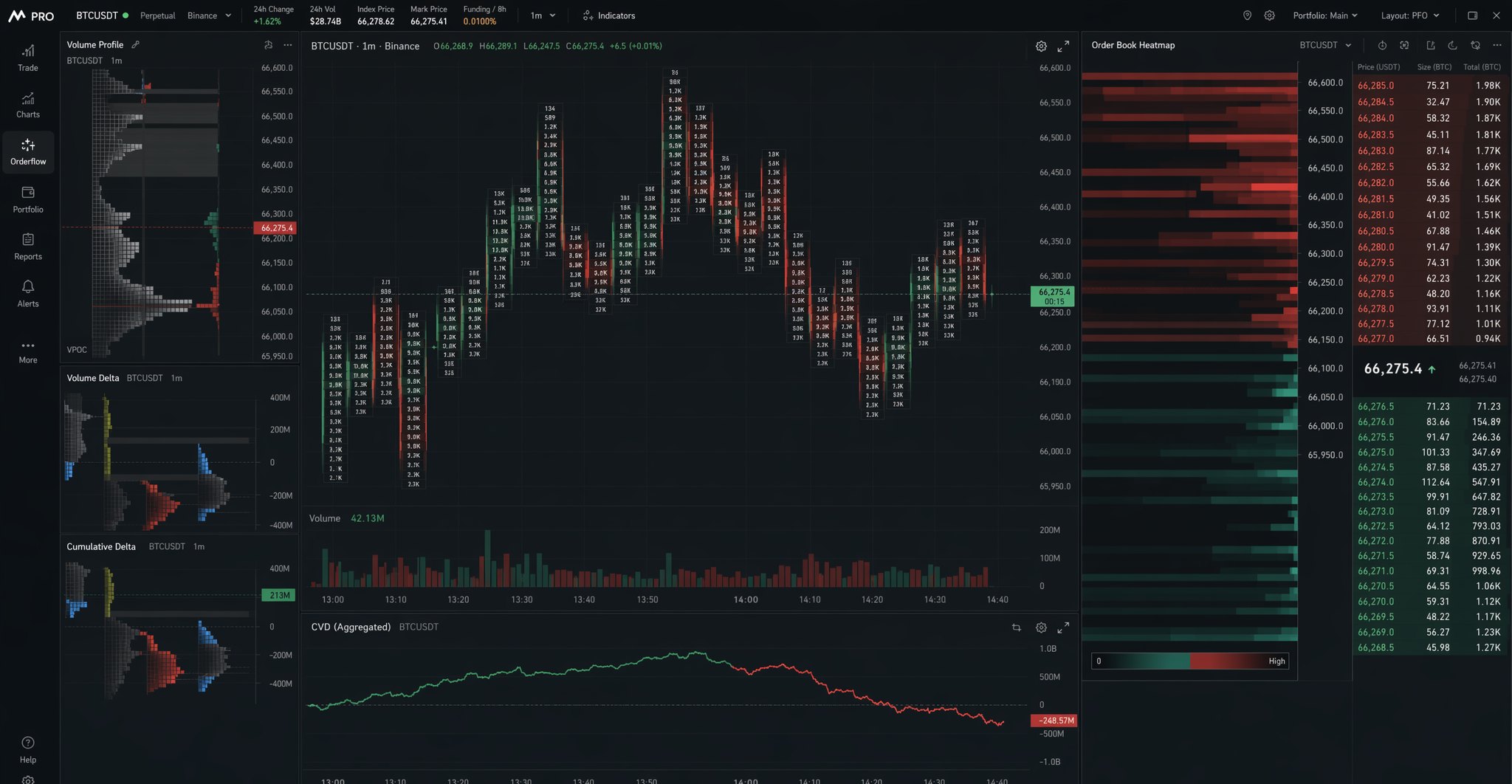Open main chart settings gear
The image size is (1512, 784).
point(1041,46)
